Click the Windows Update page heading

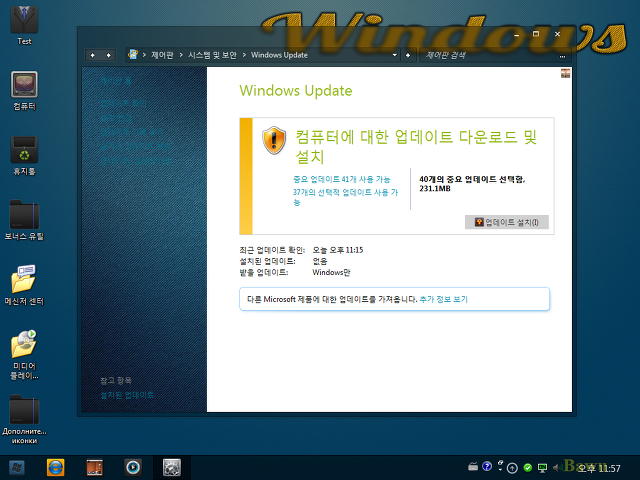(x=296, y=91)
